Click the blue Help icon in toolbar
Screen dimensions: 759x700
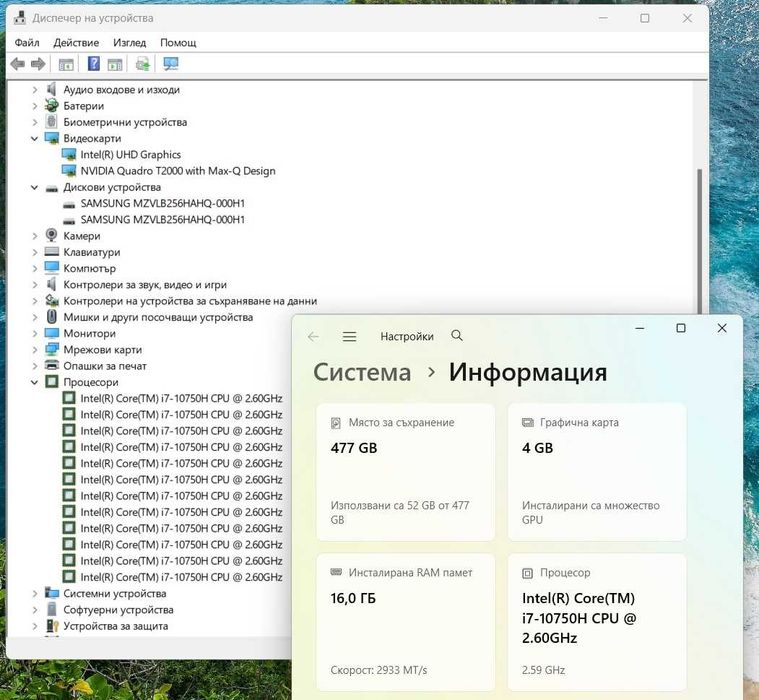(x=93, y=63)
